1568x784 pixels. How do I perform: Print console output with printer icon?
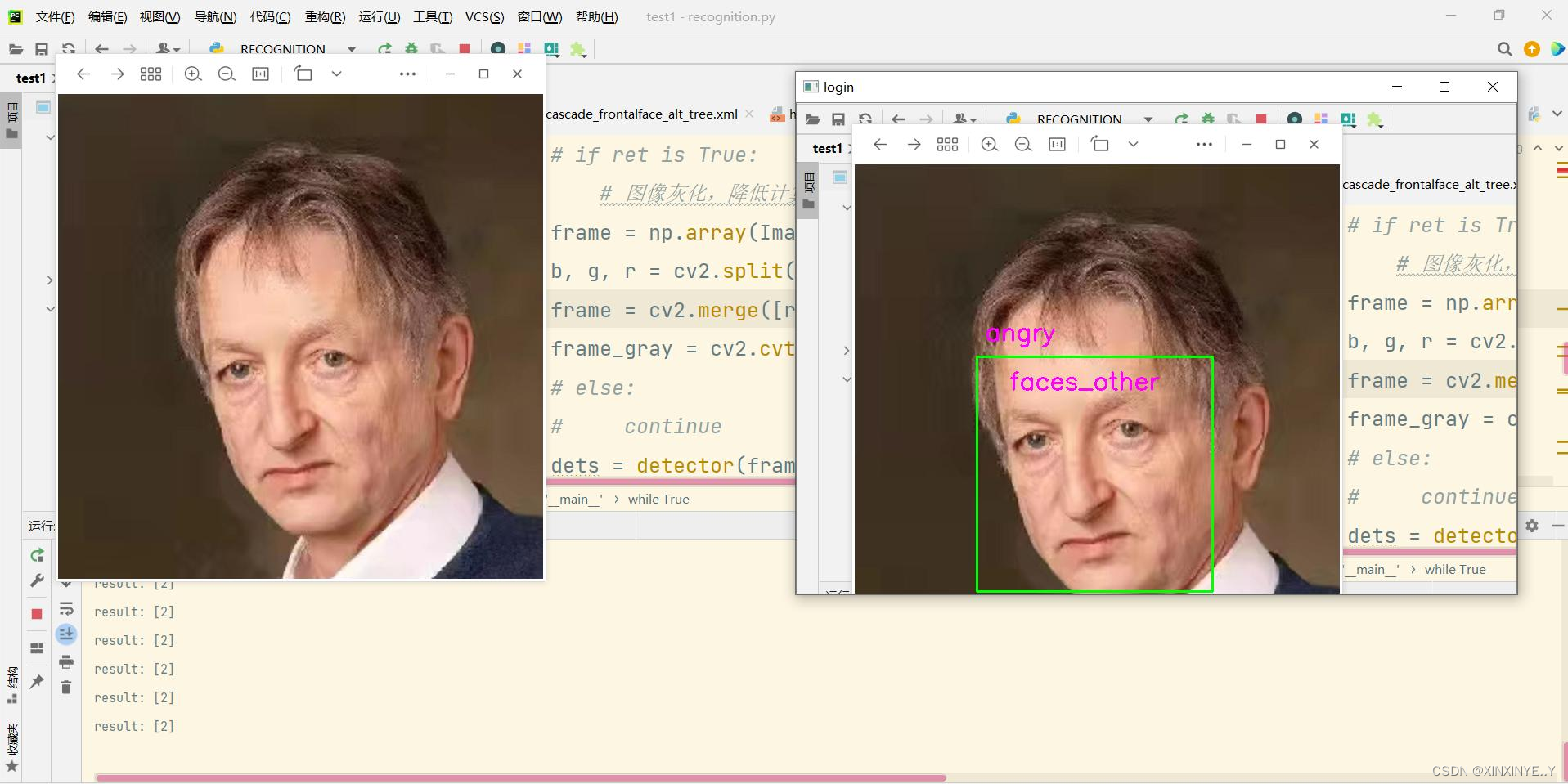pos(66,661)
